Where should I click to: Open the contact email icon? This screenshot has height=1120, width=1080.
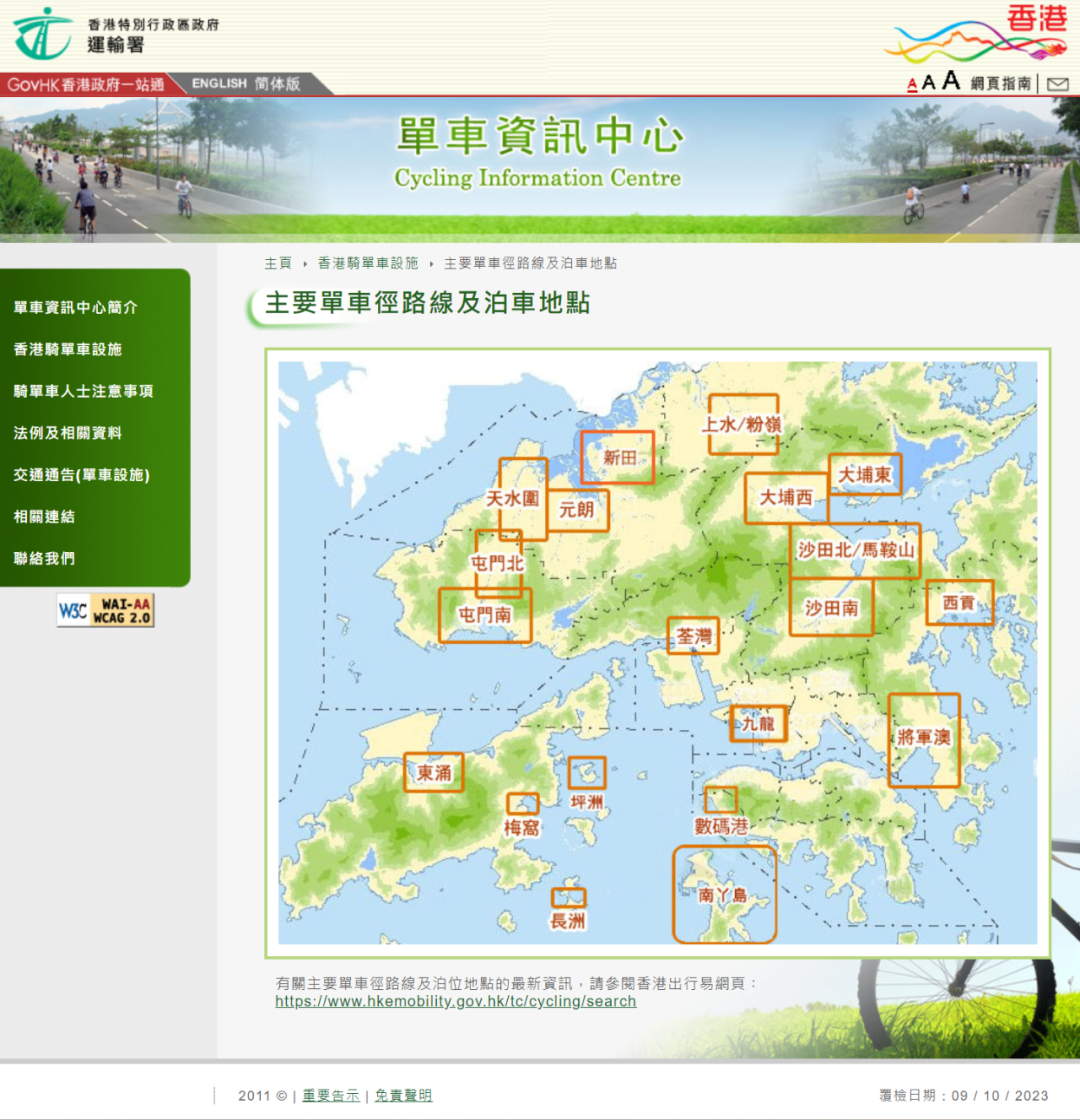[1058, 84]
